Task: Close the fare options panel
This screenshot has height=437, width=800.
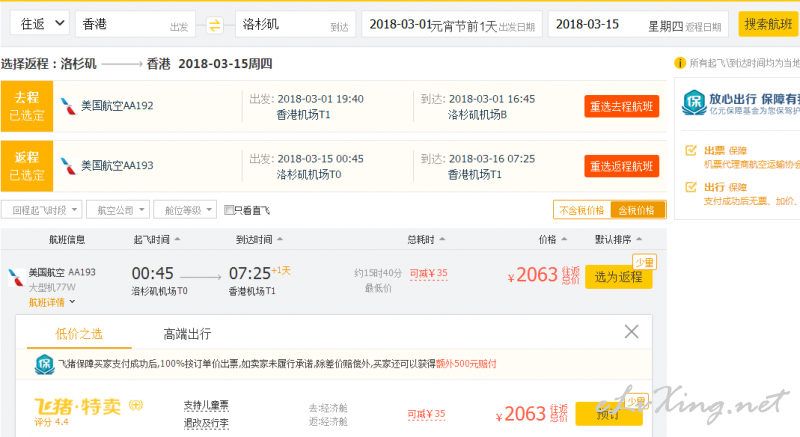Action: coord(632,332)
